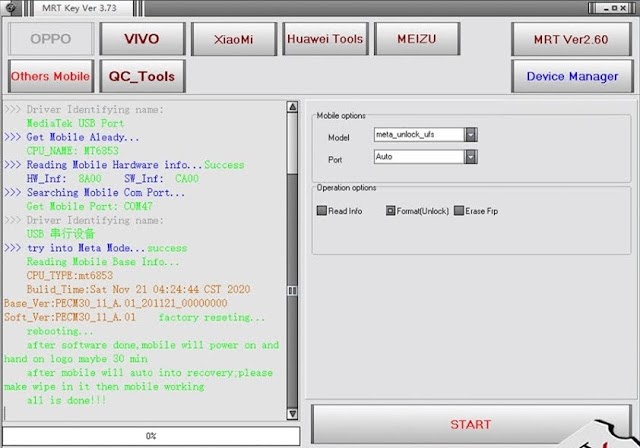
Task: Expand the Model dropdown arrow
Action: pos(471,135)
